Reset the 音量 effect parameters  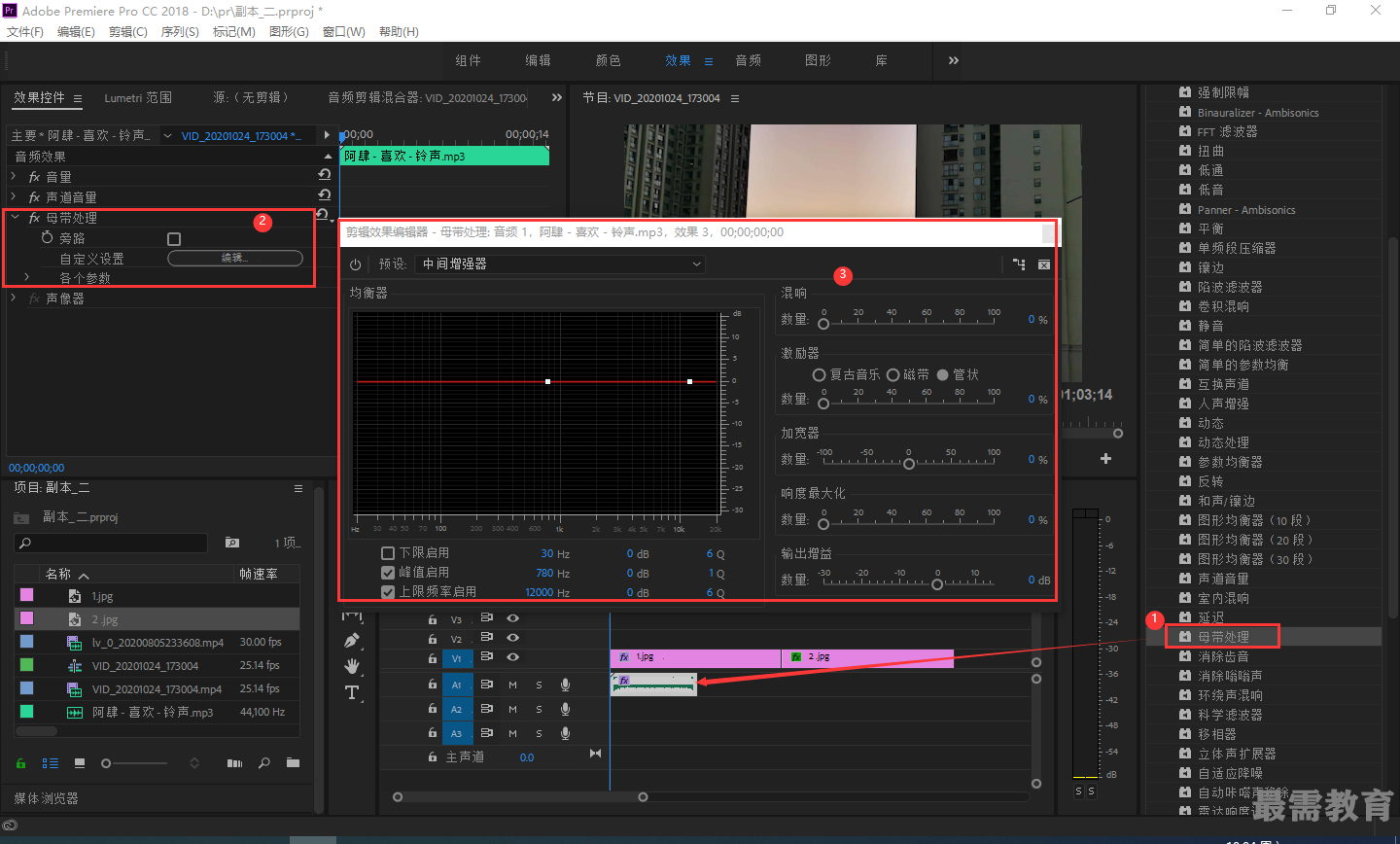tap(325, 176)
